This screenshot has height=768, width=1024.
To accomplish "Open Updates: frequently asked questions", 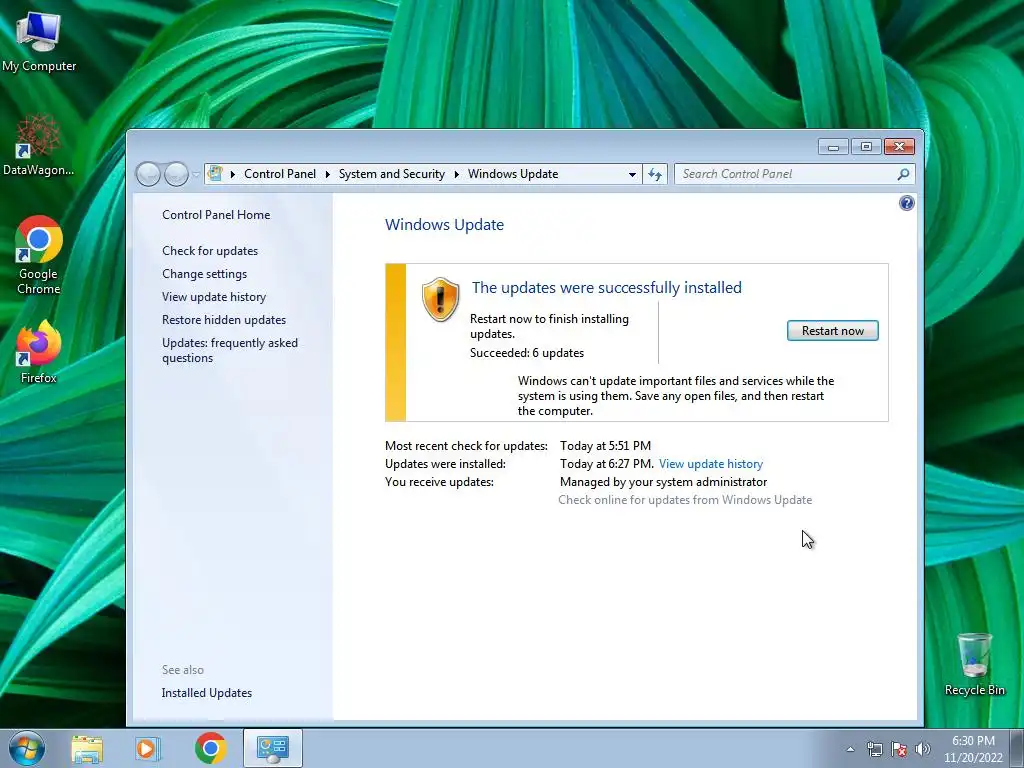I will [x=230, y=350].
